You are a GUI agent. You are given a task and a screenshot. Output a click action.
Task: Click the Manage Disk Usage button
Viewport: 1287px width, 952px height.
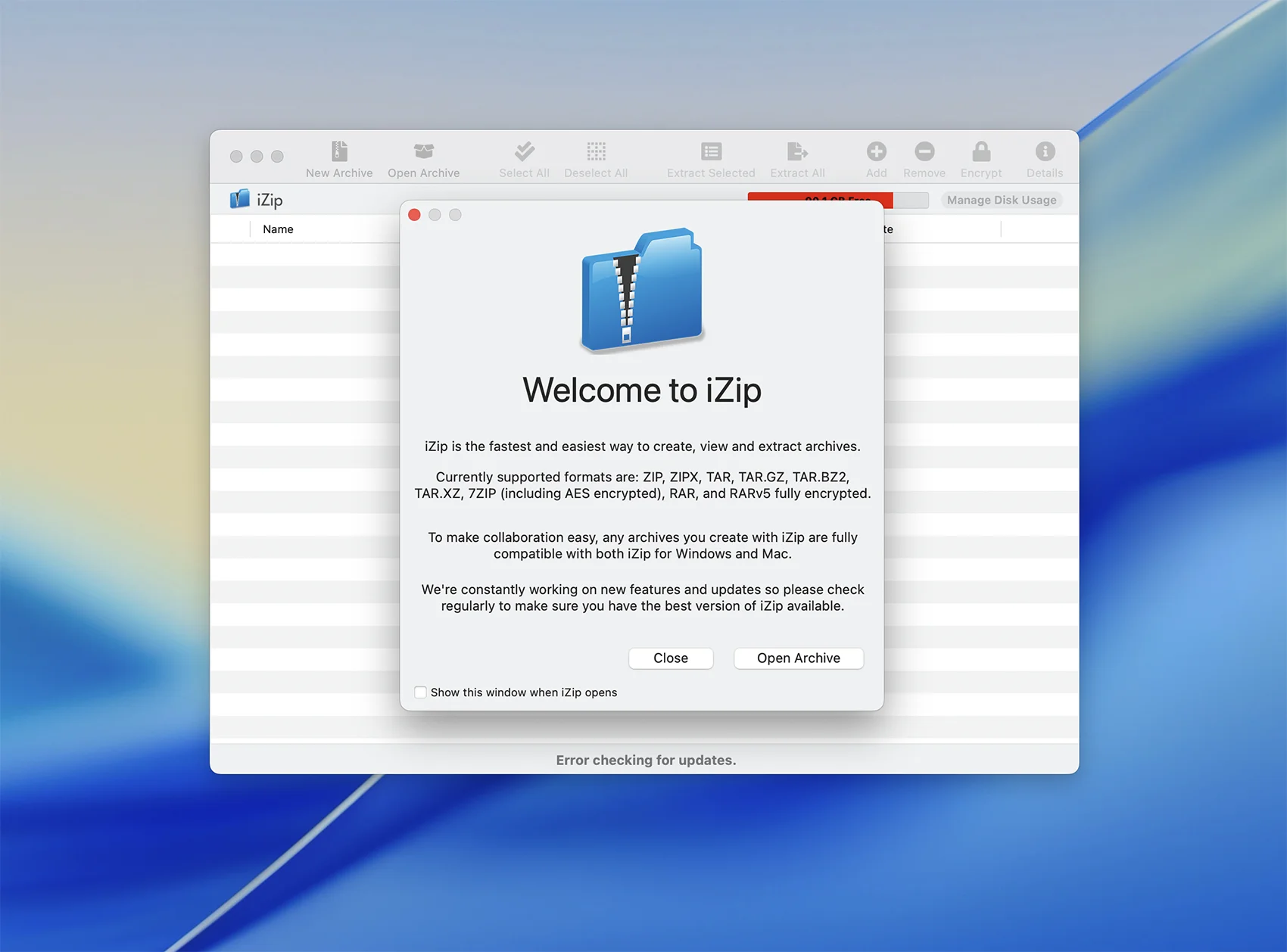pyautogui.click(x=1001, y=200)
